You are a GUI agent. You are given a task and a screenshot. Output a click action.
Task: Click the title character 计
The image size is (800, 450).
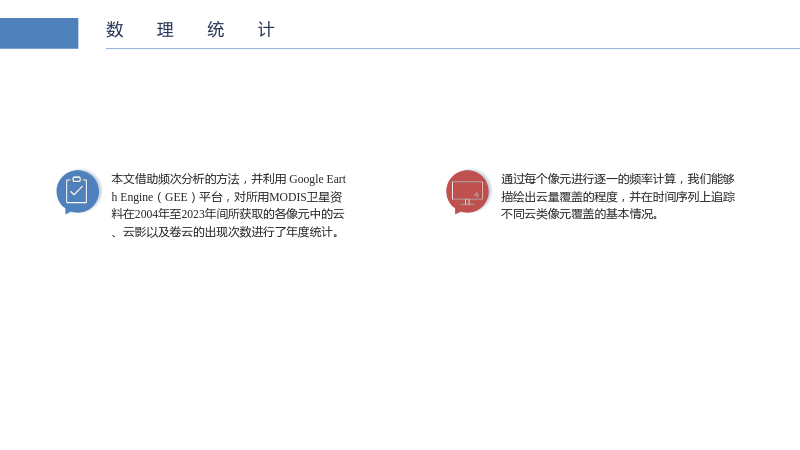pos(266,30)
